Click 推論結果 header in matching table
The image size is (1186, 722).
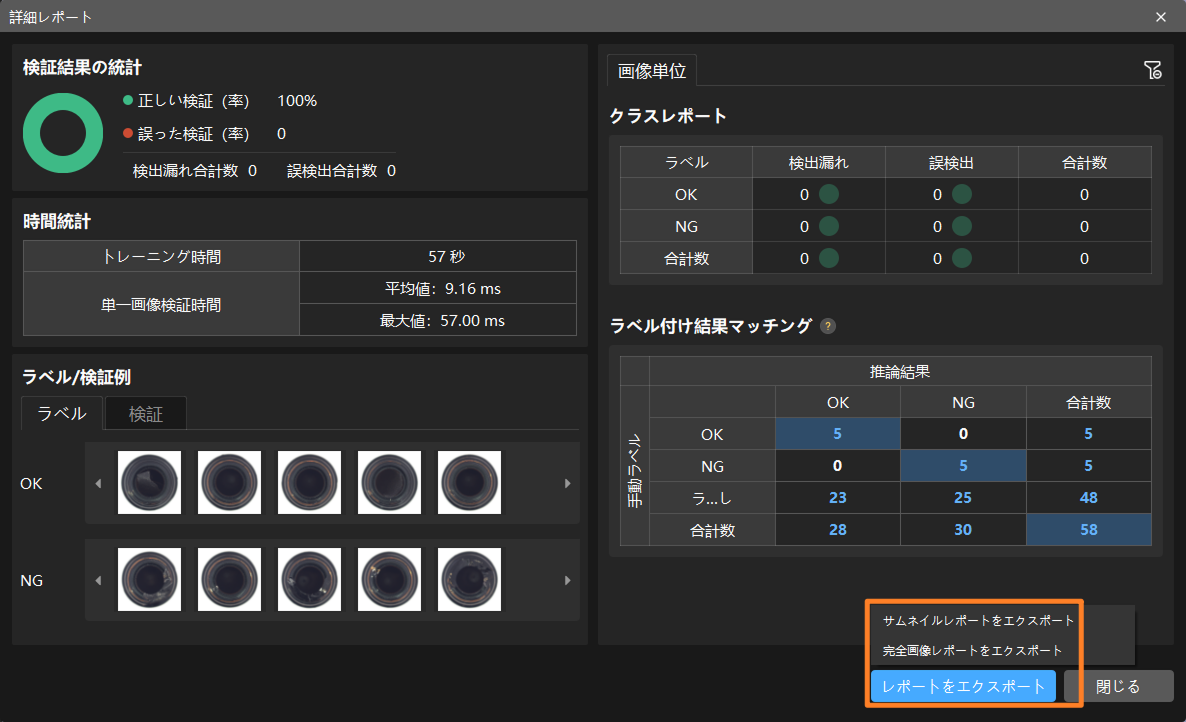pyautogui.click(x=900, y=371)
